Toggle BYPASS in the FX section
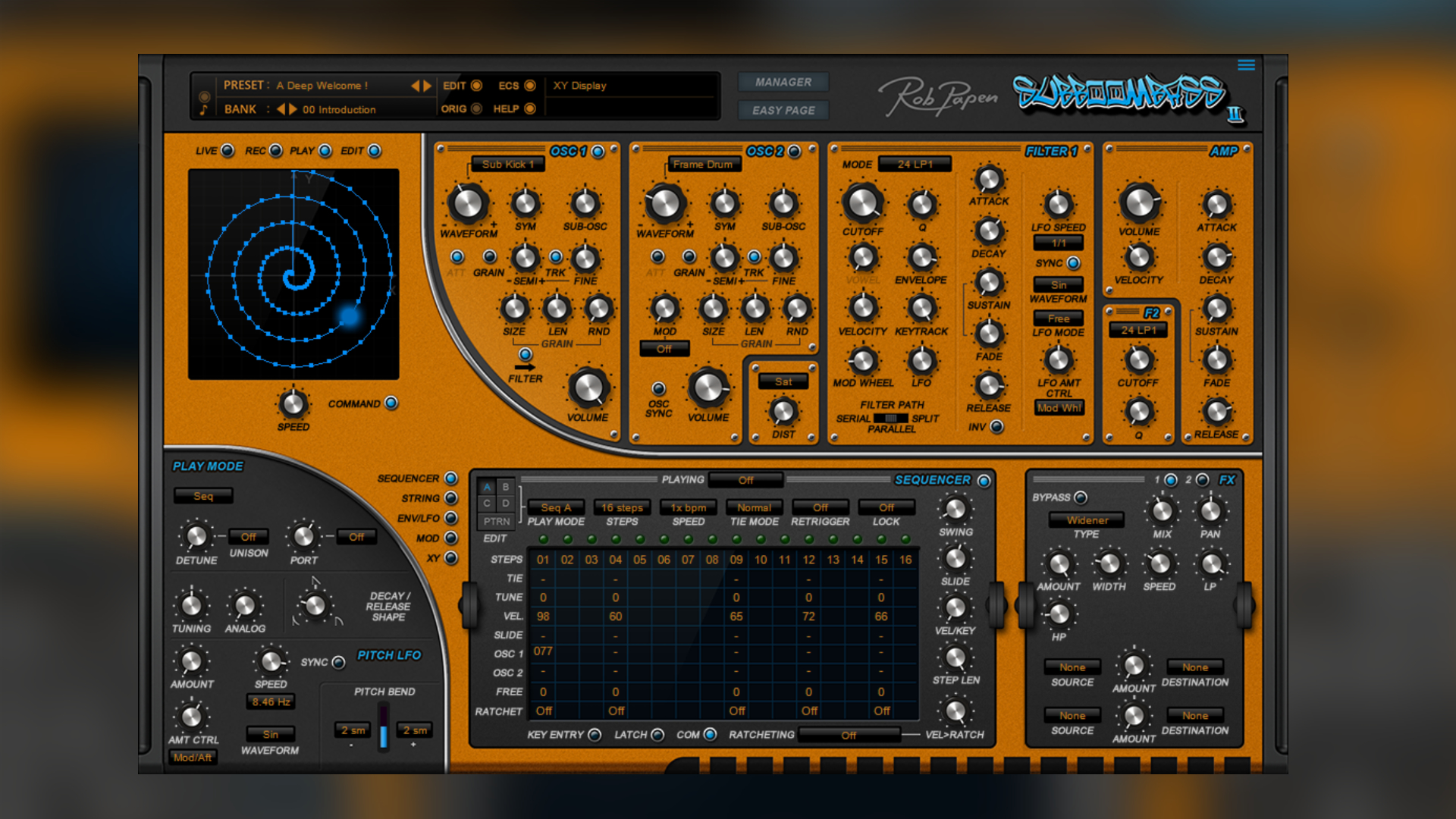 1081,497
